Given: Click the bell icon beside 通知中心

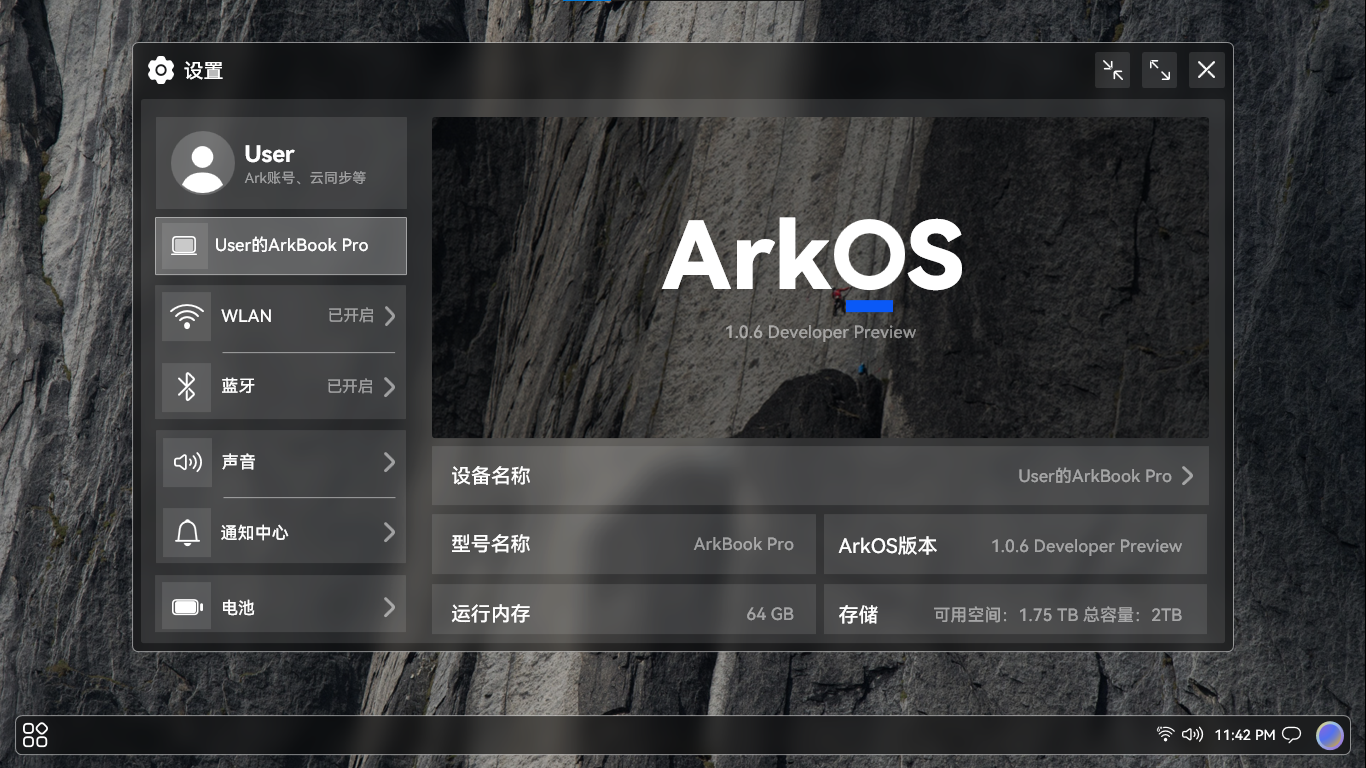Looking at the screenshot, I should [187, 533].
